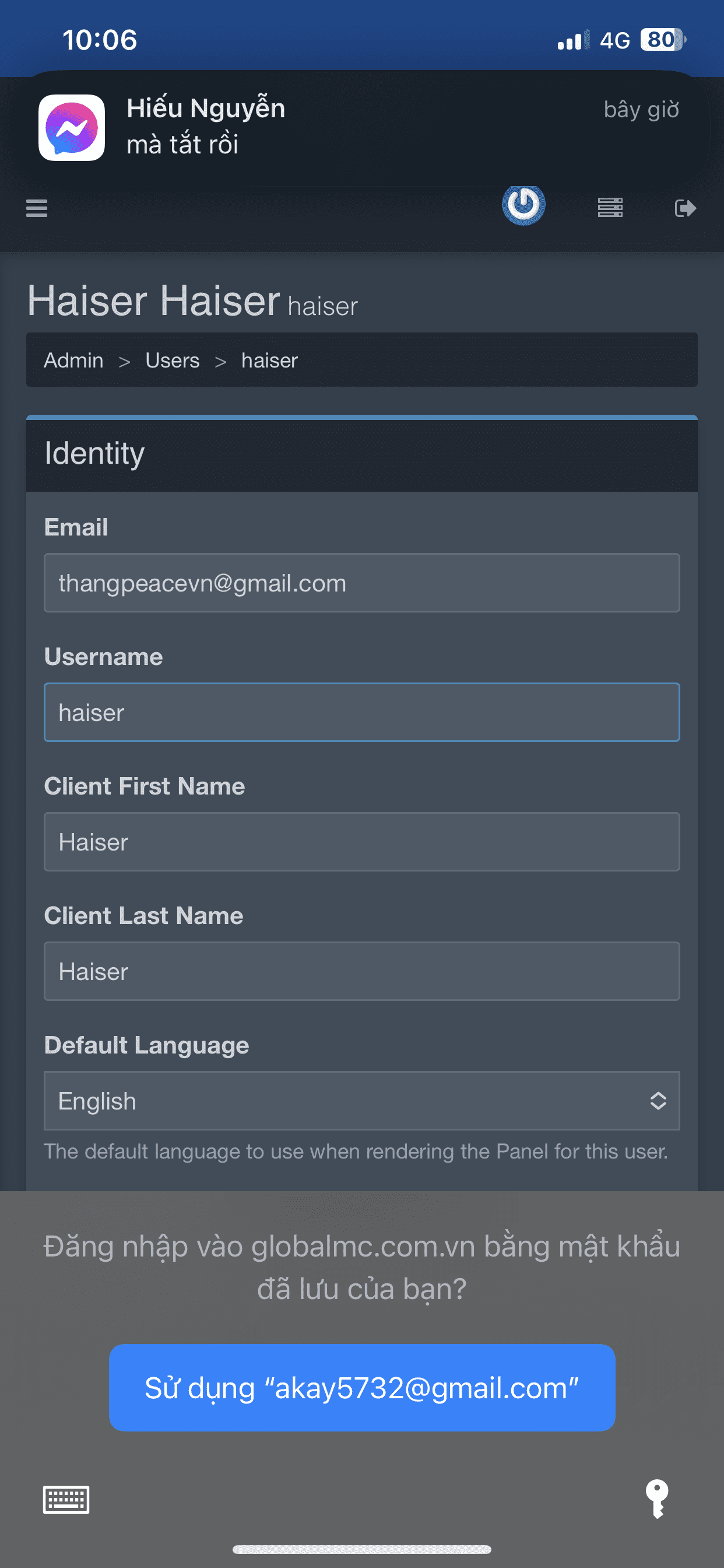
Task: Tap the Messenger app icon in notification
Action: 72,128
